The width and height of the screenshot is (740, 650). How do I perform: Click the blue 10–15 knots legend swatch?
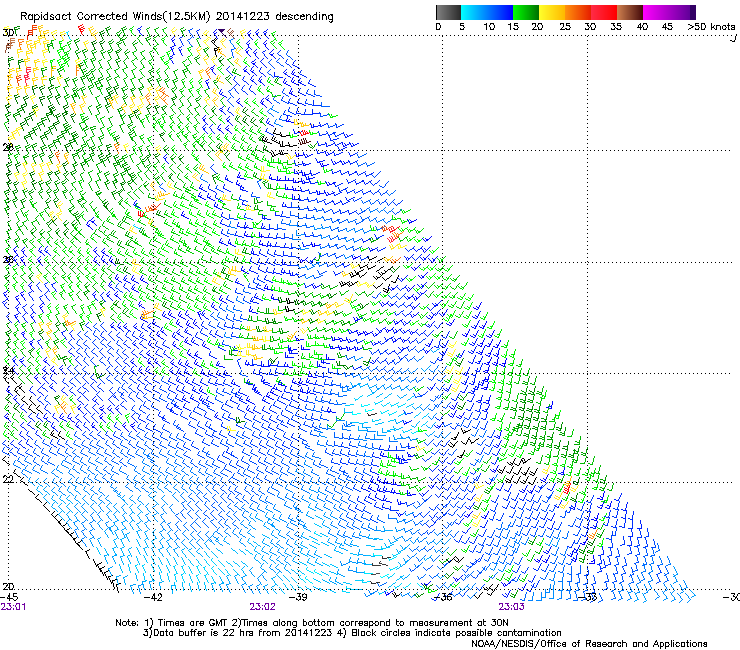(x=500, y=12)
